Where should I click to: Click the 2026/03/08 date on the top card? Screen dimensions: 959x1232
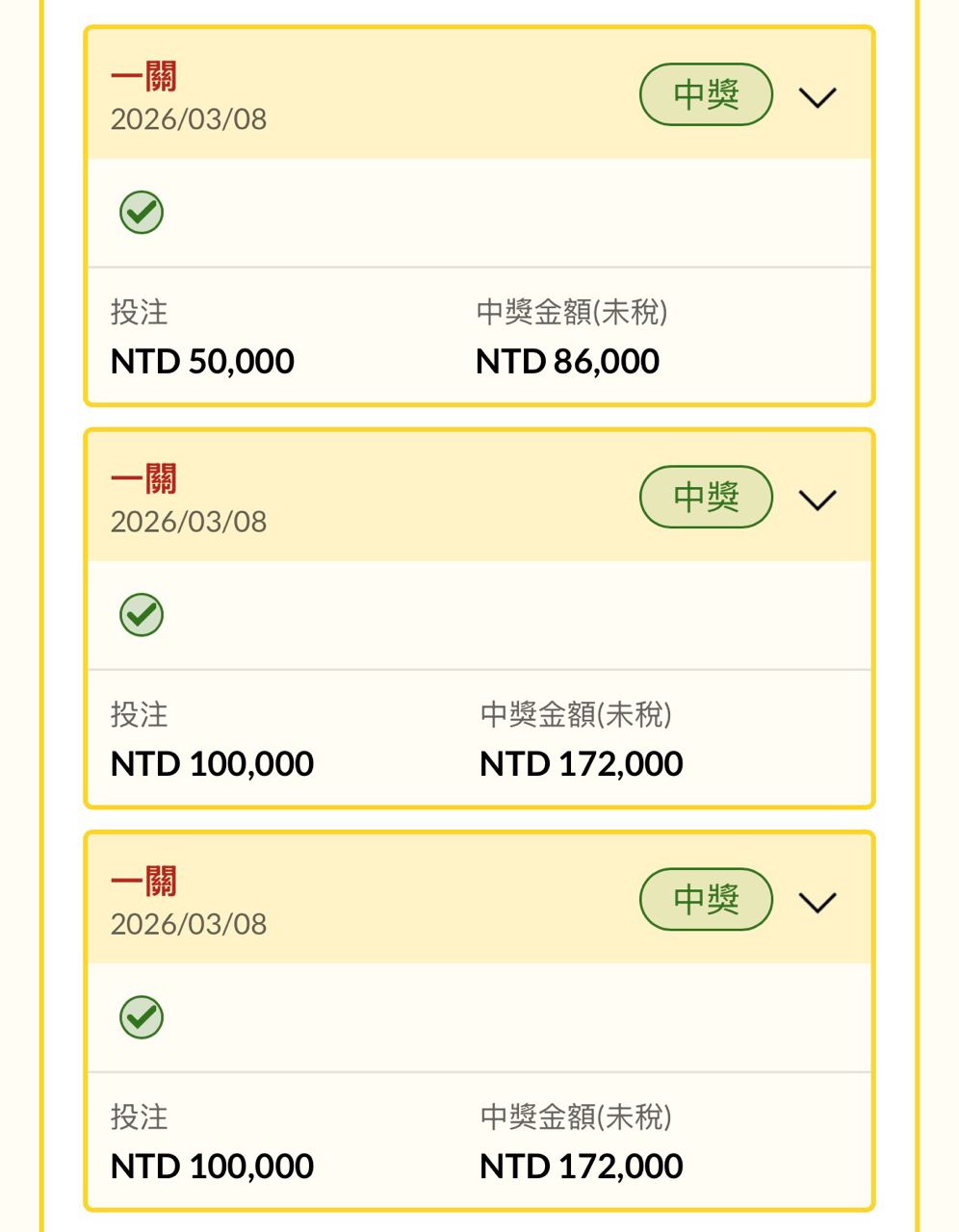pos(189,119)
